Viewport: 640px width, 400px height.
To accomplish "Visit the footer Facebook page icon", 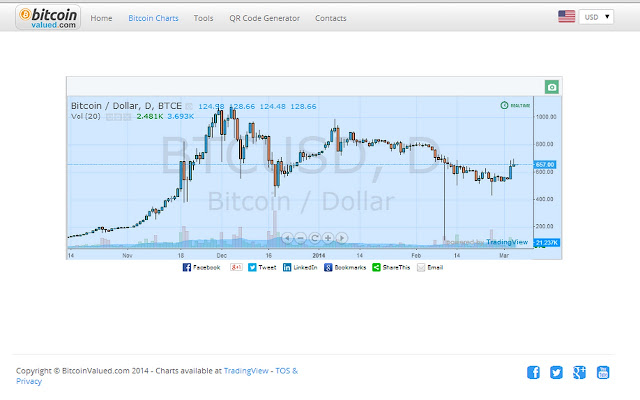I will (533, 372).
